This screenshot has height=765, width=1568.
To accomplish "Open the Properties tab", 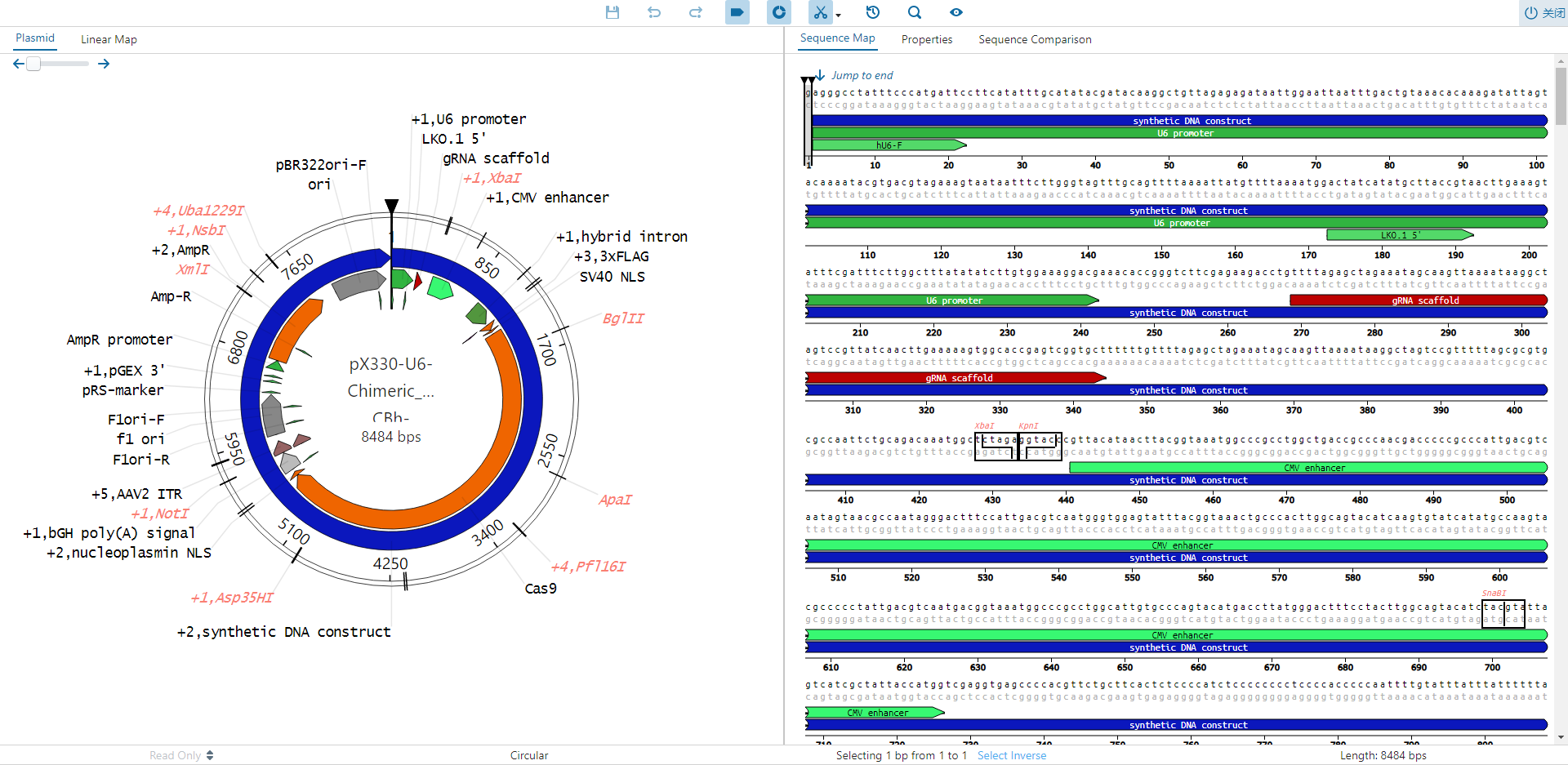I will pyautogui.click(x=926, y=39).
